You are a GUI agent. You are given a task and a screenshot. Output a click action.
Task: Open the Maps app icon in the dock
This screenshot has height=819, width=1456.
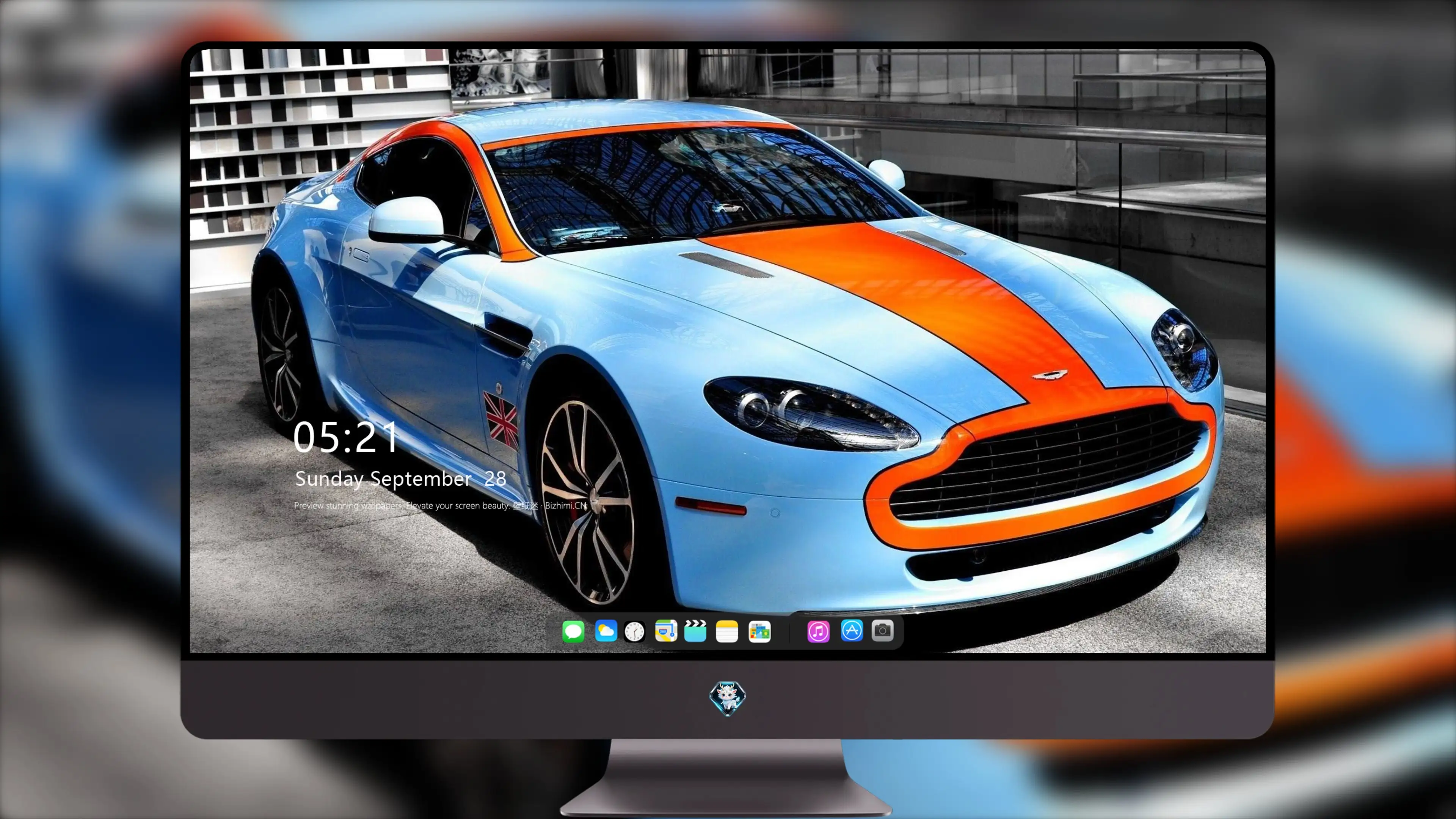click(x=666, y=631)
